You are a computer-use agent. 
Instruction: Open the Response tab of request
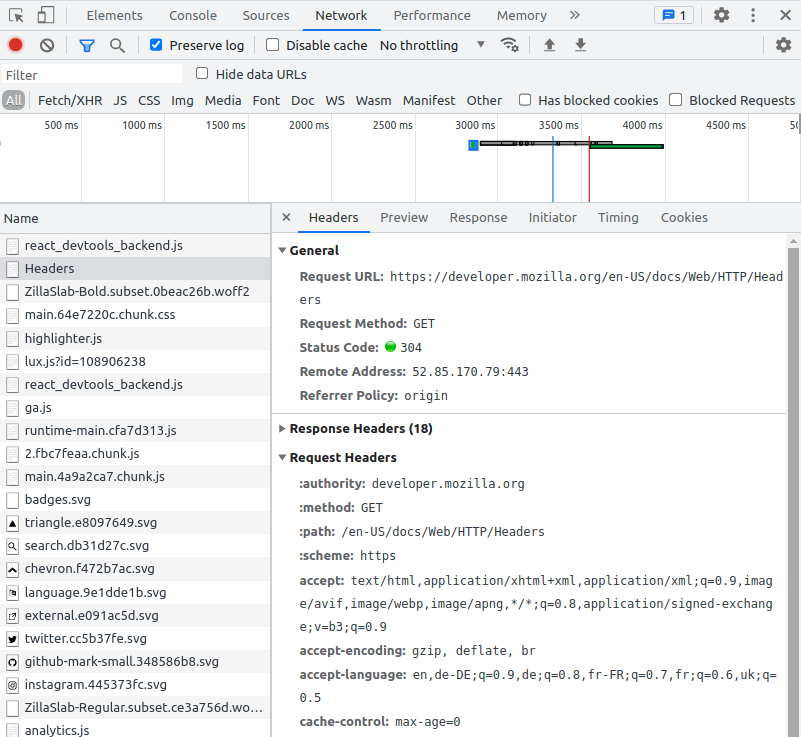478,218
